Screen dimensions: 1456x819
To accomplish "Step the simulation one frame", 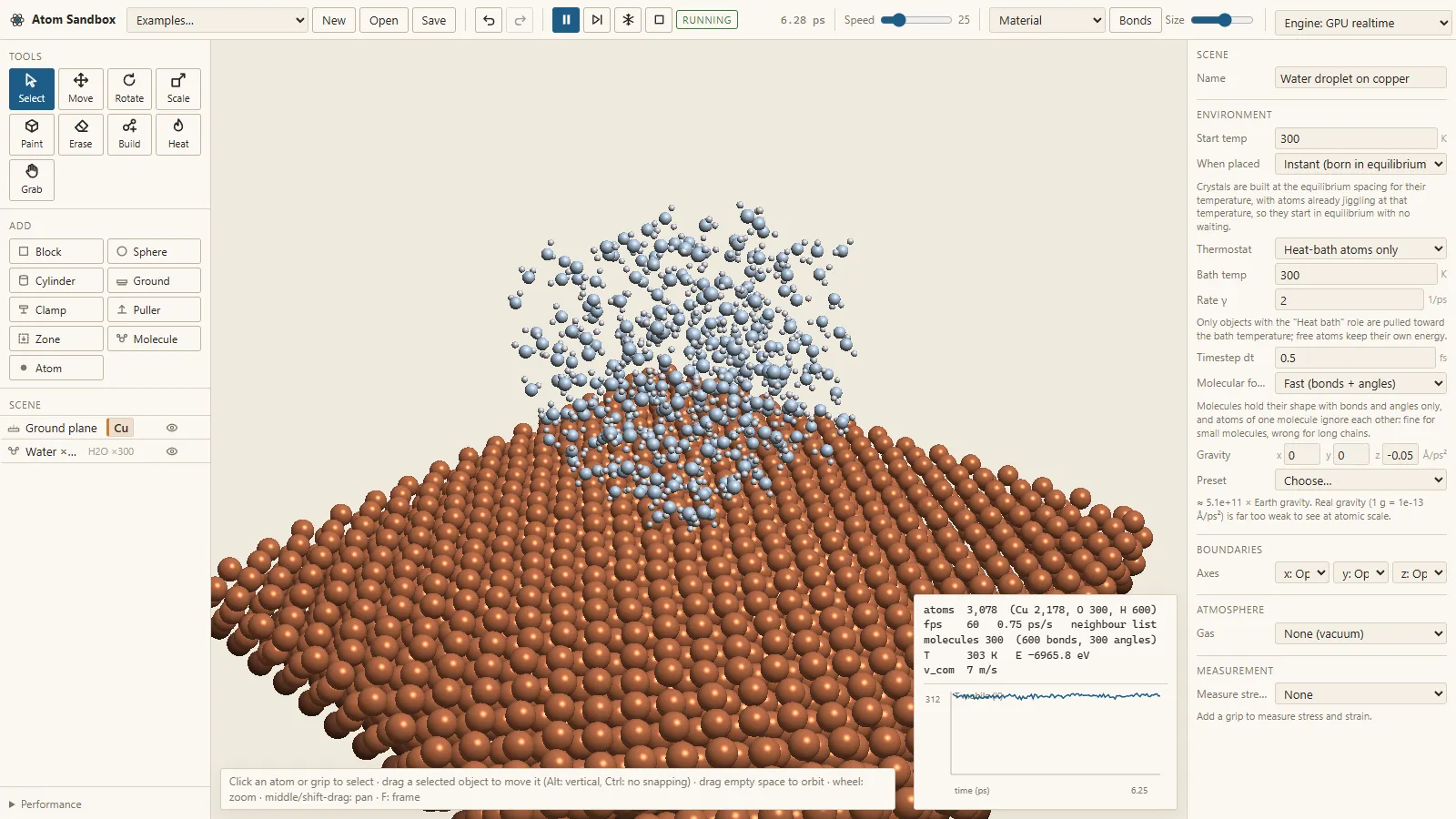I will coord(597,20).
